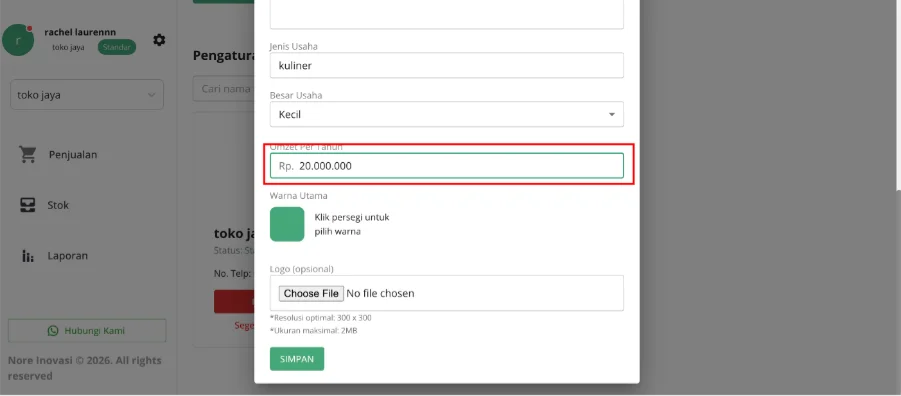Click the Penjualan shopping cart icon
Viewport: 901px width, 396px height.
[x=28, y=154]
